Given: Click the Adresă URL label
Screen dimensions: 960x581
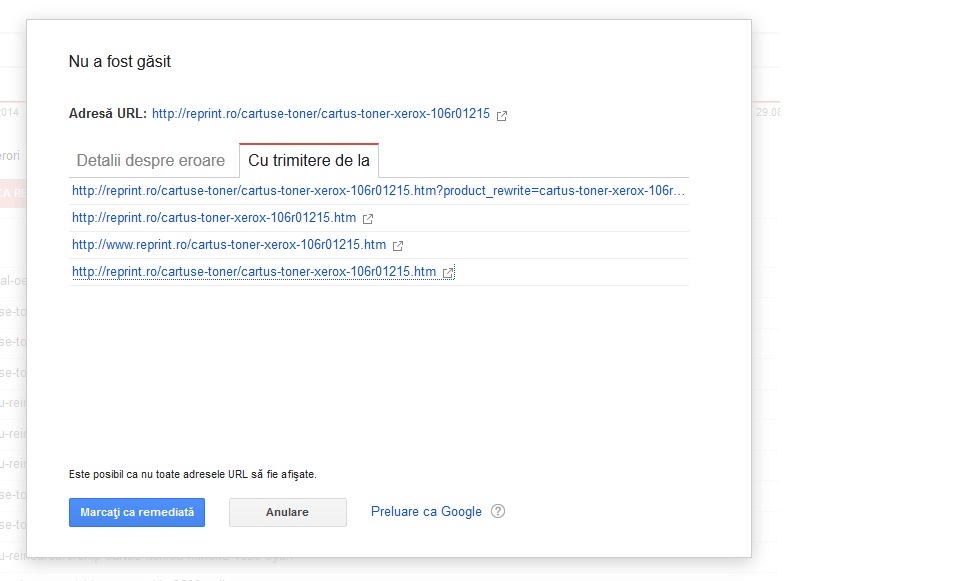Looking at the screenshot, I should pyautogui.click(x=108, y=114).
